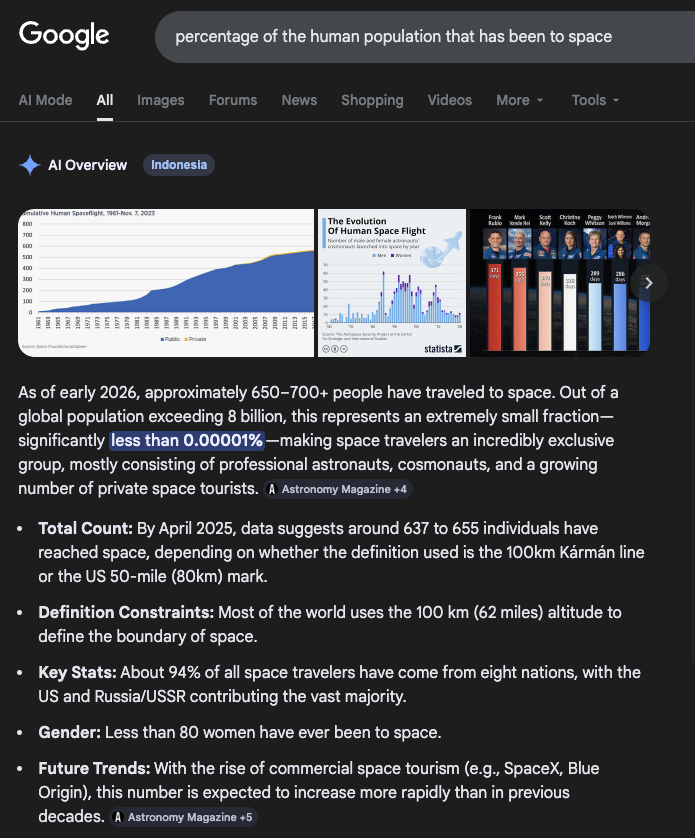Screen dimensions: 695x838
Task: Click the Indonesia location chip
Action: pos(179,165)
